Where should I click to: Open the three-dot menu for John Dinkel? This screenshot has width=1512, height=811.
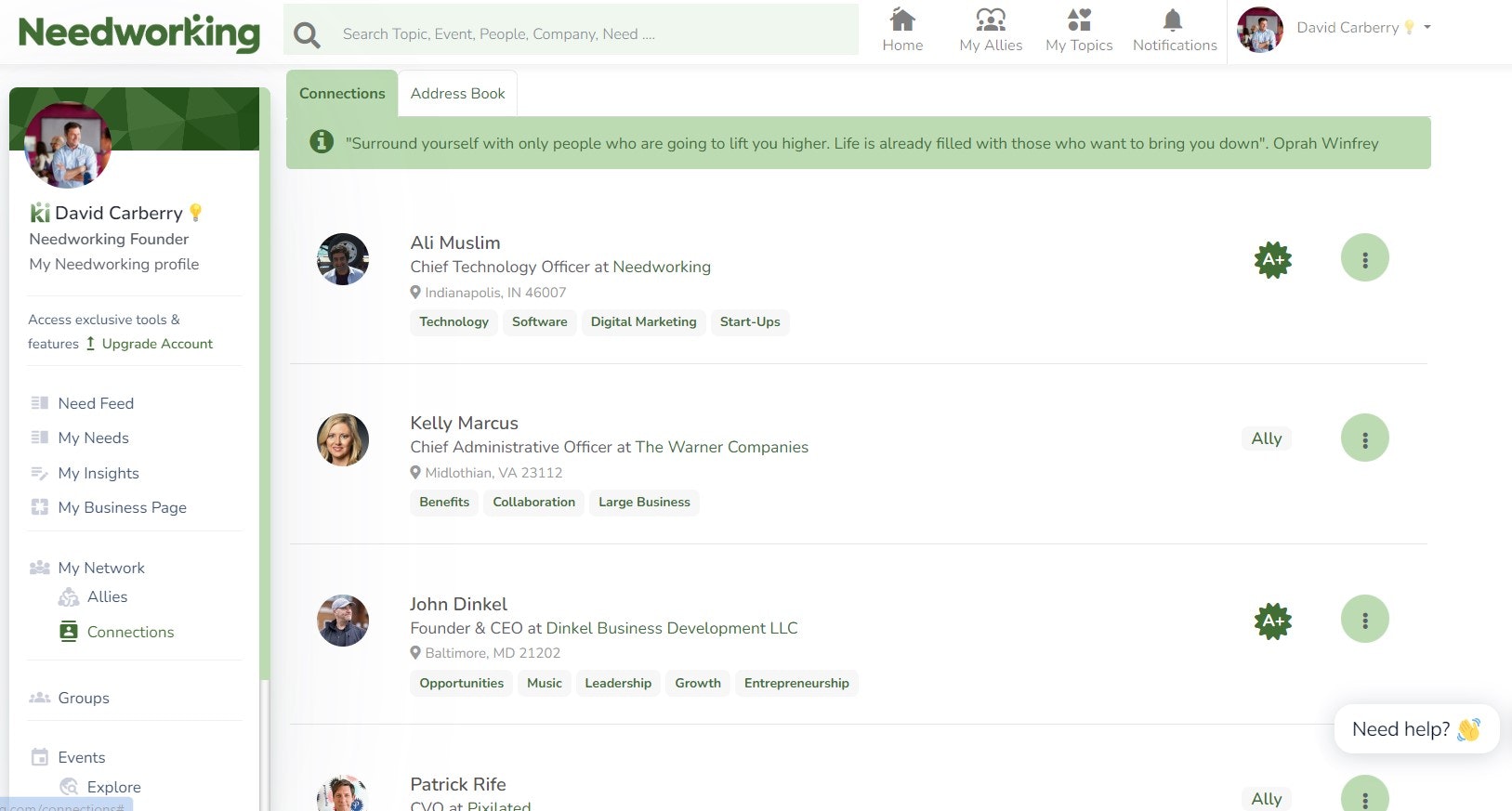point(1364,619)
